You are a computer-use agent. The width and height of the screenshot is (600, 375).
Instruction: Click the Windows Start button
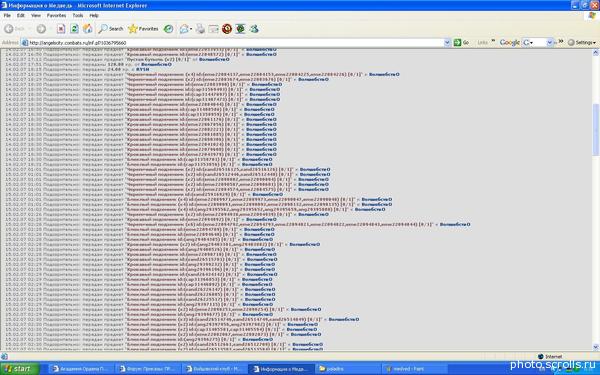[x=19, y=369]
